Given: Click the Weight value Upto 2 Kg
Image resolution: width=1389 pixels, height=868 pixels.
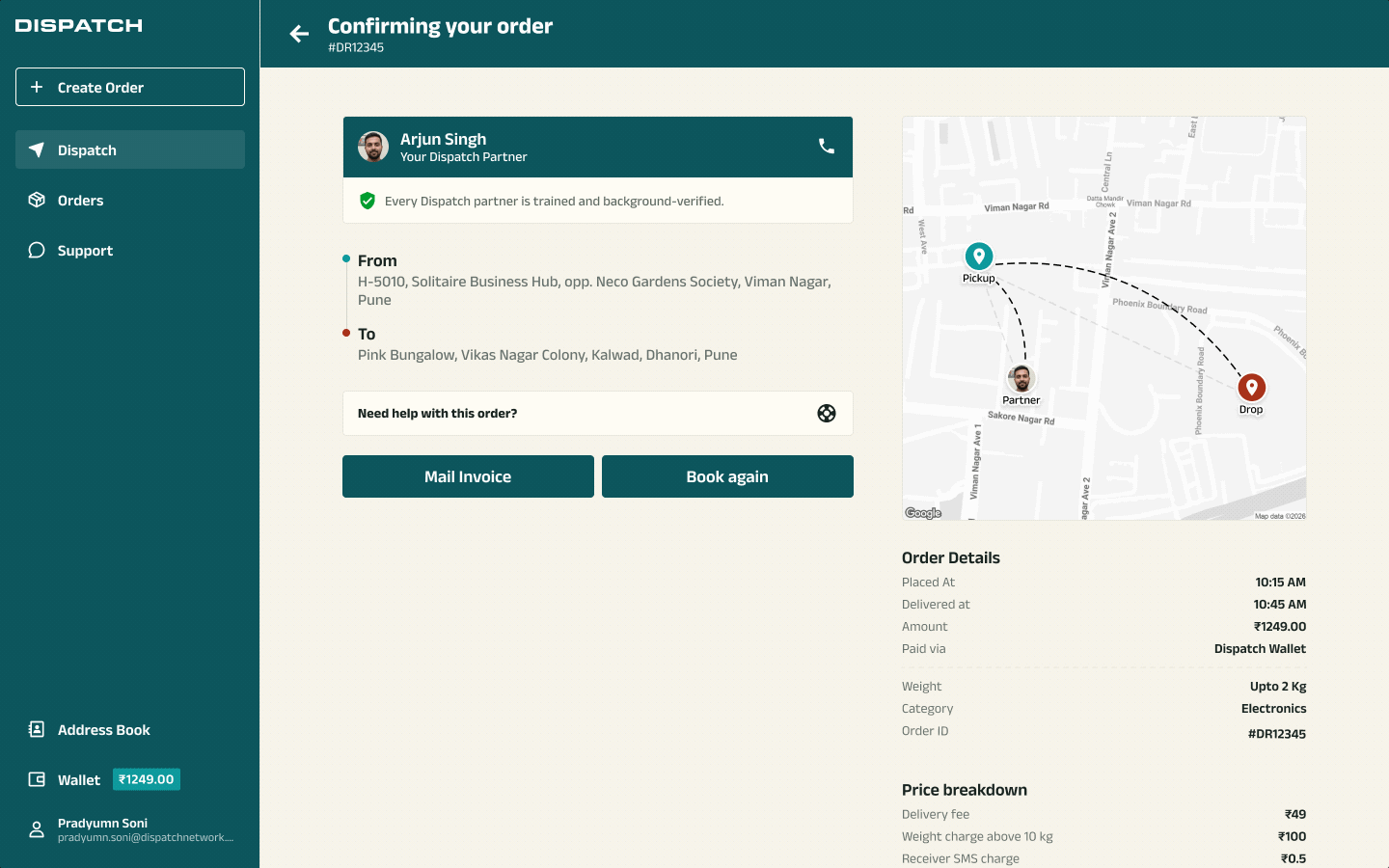Looking at the screenshot, I should click(1278, 686).
